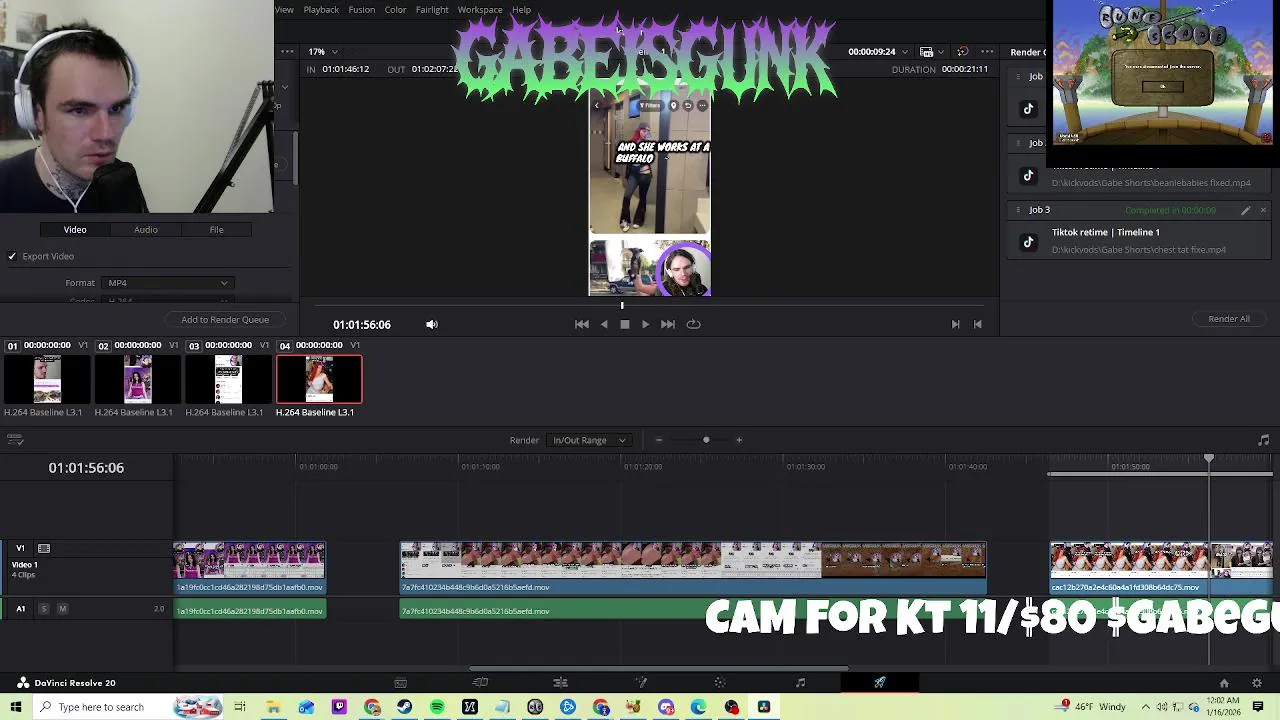
Task: Jump to last frame in viewer
Action: (x=668, y=324)
